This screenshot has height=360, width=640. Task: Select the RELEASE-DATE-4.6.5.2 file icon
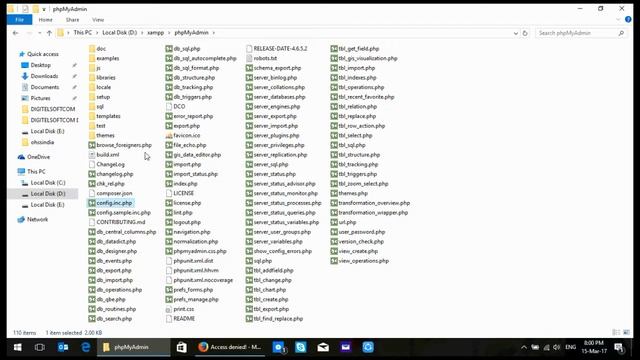(249, 49)
